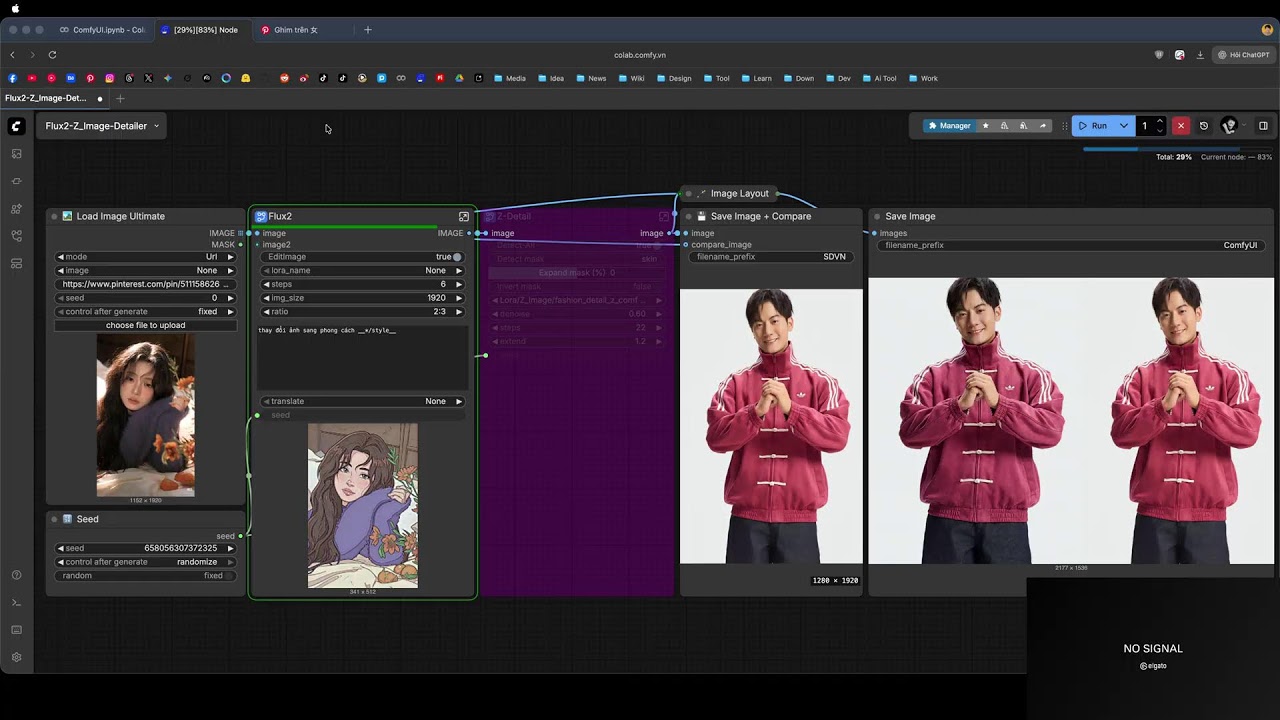1280x720 pixels.
Task: Click filename_prefix SDVN field
Action: [x=771, y=257]
